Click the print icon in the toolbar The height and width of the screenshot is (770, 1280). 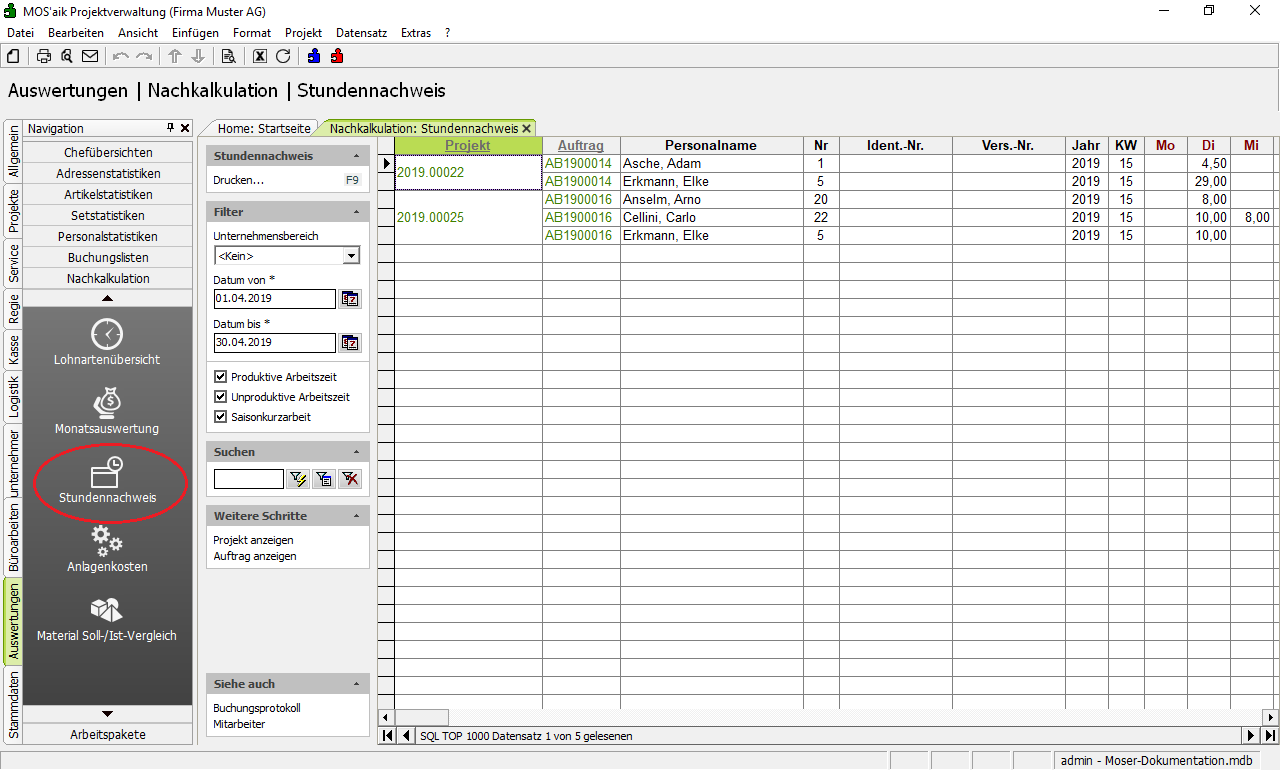tap(44, 56)
